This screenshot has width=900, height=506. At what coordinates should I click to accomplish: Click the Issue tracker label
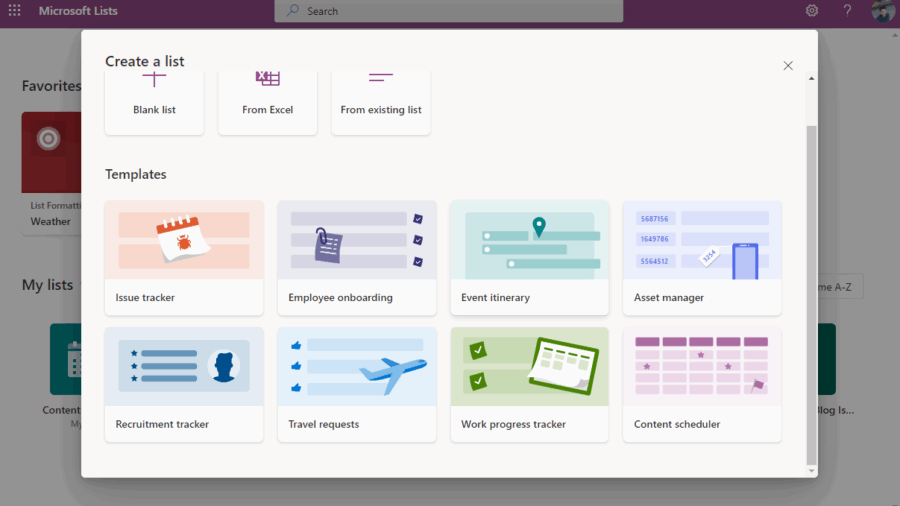145,297
